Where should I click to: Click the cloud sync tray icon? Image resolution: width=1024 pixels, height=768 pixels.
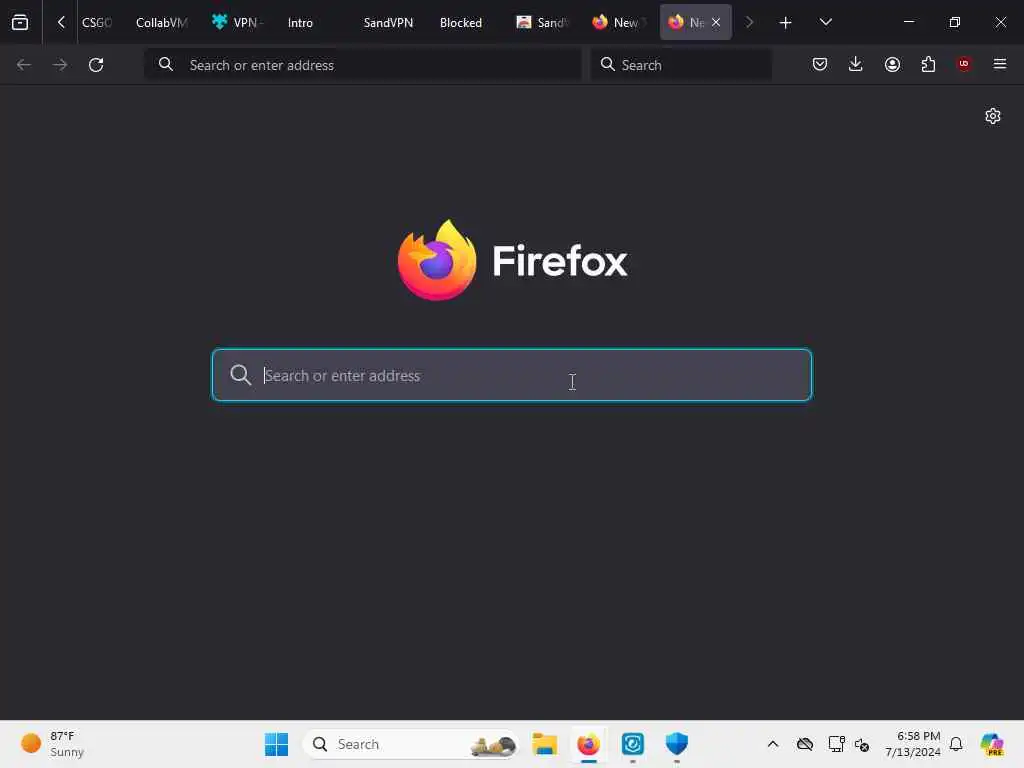point(805,744)
